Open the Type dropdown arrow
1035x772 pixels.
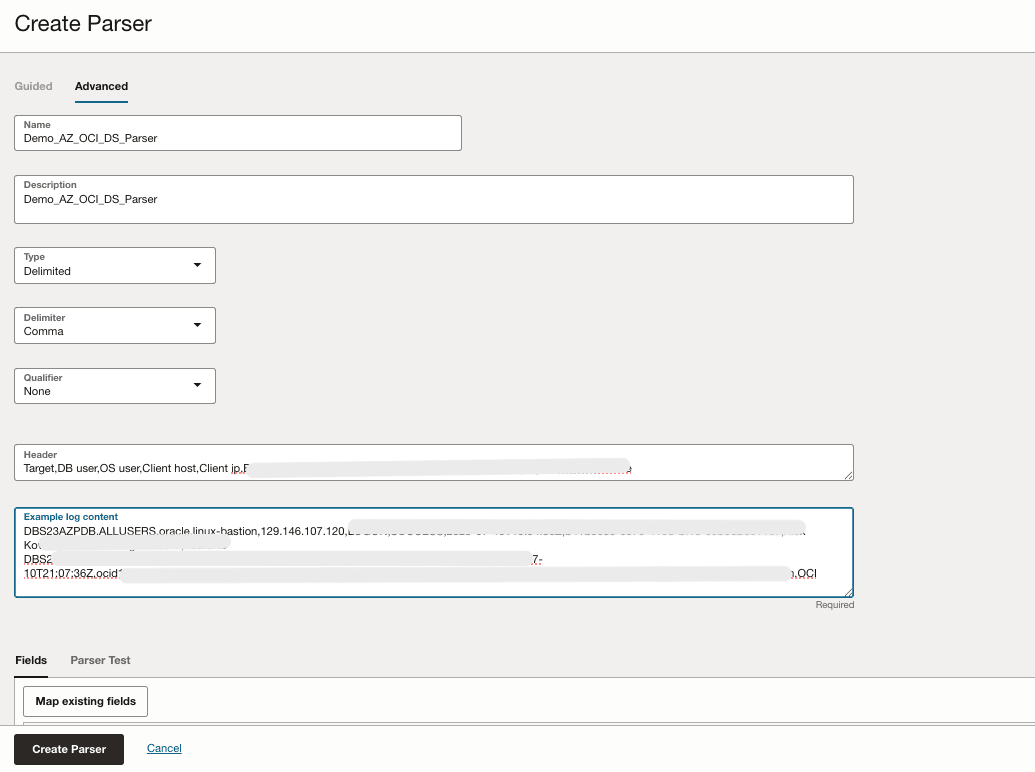point(197,265)
